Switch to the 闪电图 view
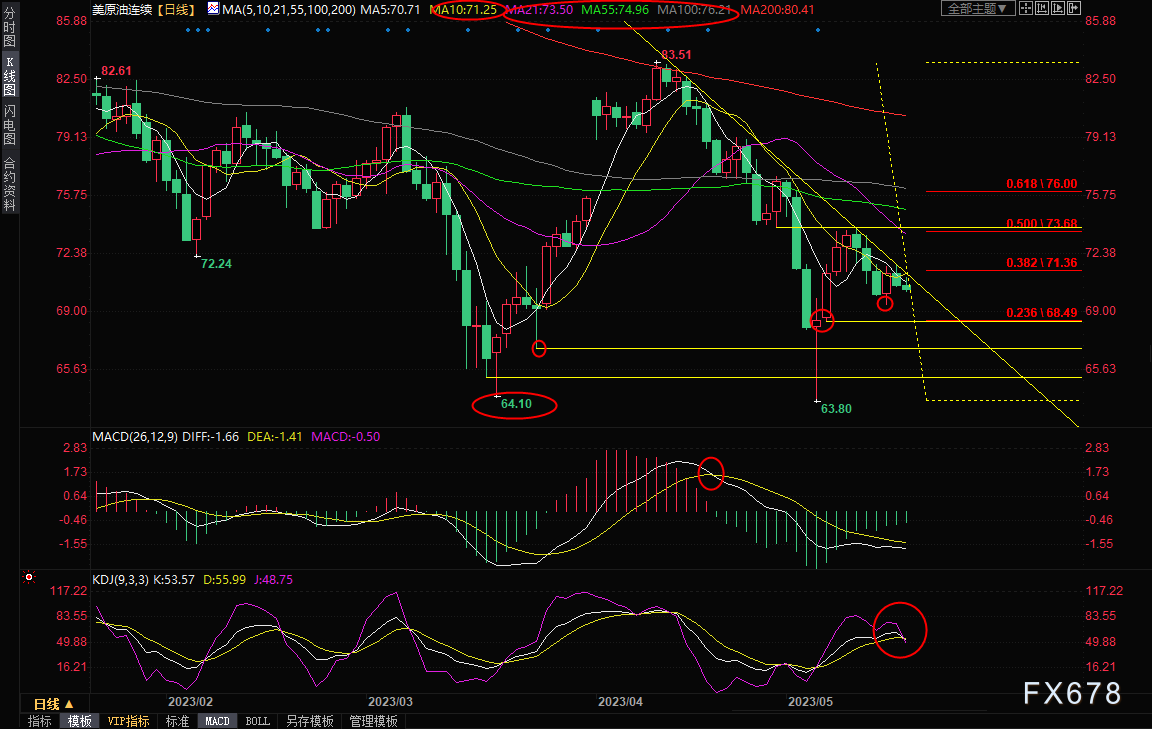This screenshot has height=729, width=1152. (10, 126)
